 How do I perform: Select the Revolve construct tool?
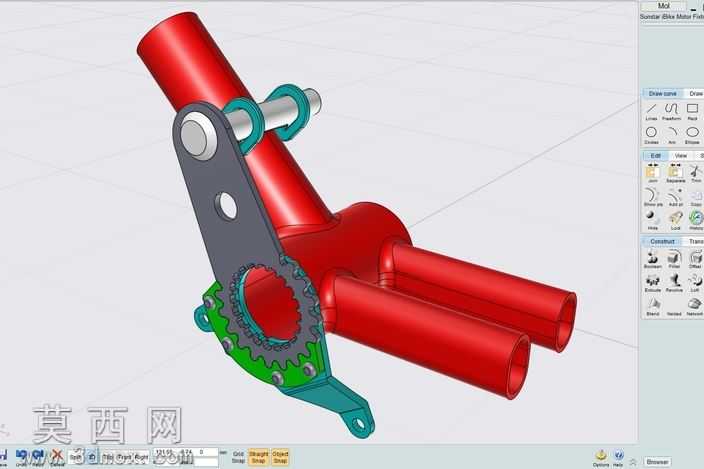click(674, 283)
